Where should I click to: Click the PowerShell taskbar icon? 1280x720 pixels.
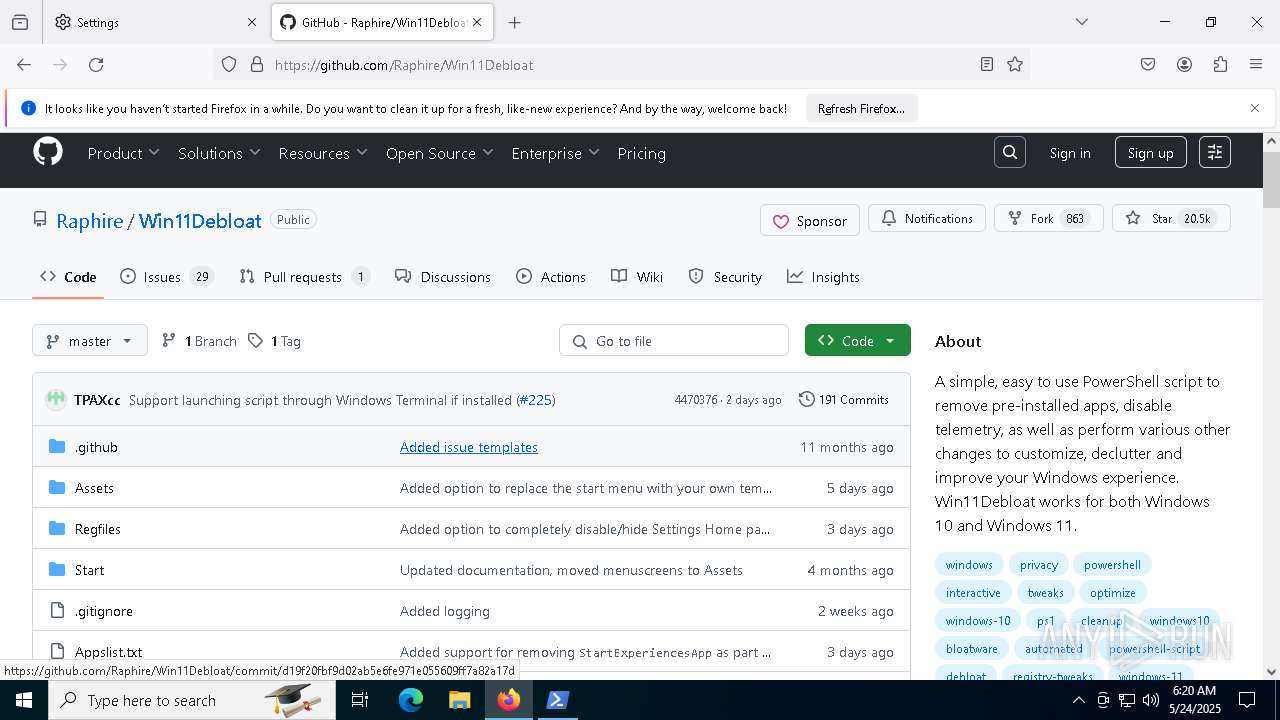[x=558, y=700]
